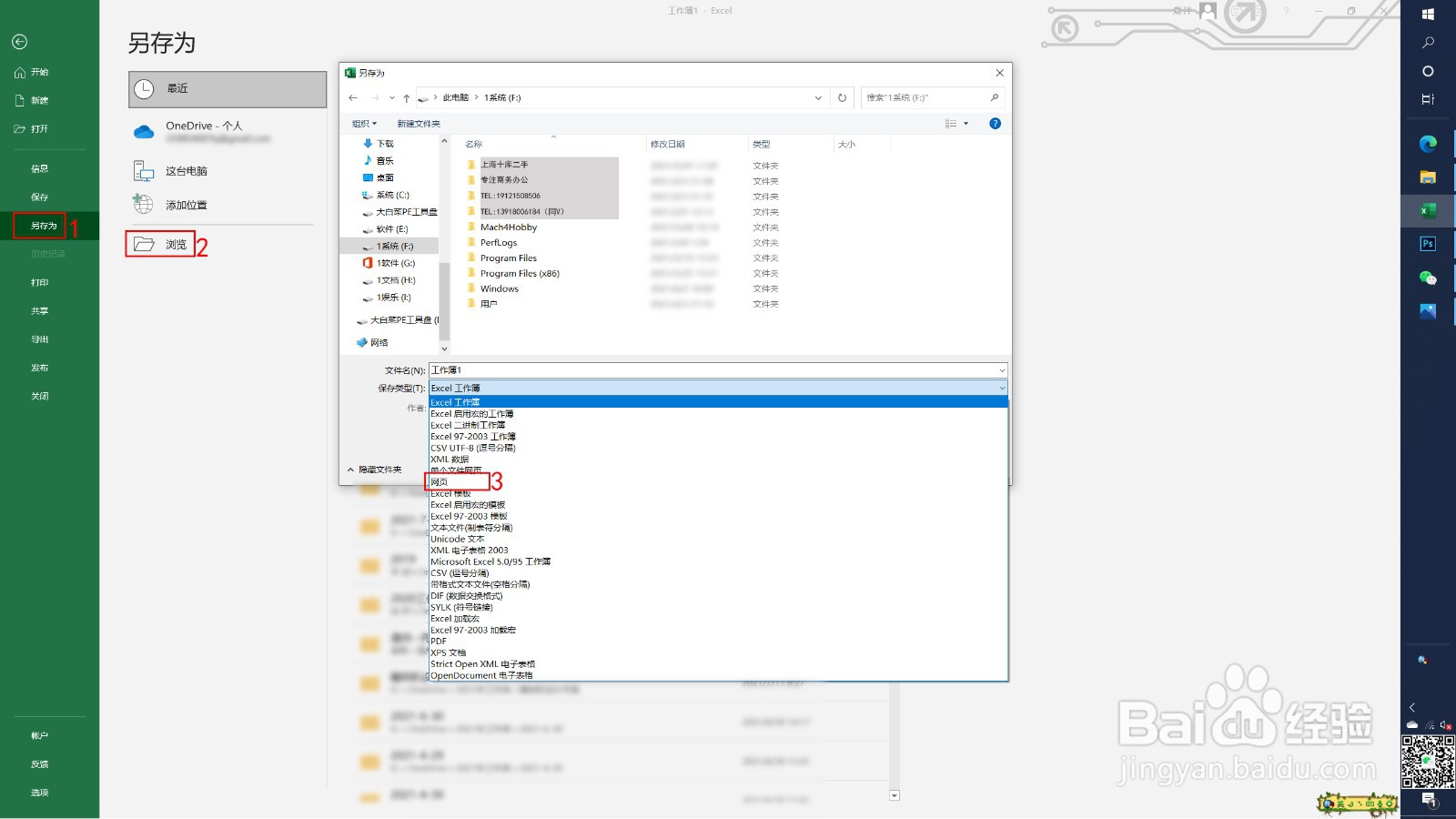The height and width of the screenshot is (819, 1456).
Task: Open 信息 (Info) in the sidebar
Action: tap(39, 168)
